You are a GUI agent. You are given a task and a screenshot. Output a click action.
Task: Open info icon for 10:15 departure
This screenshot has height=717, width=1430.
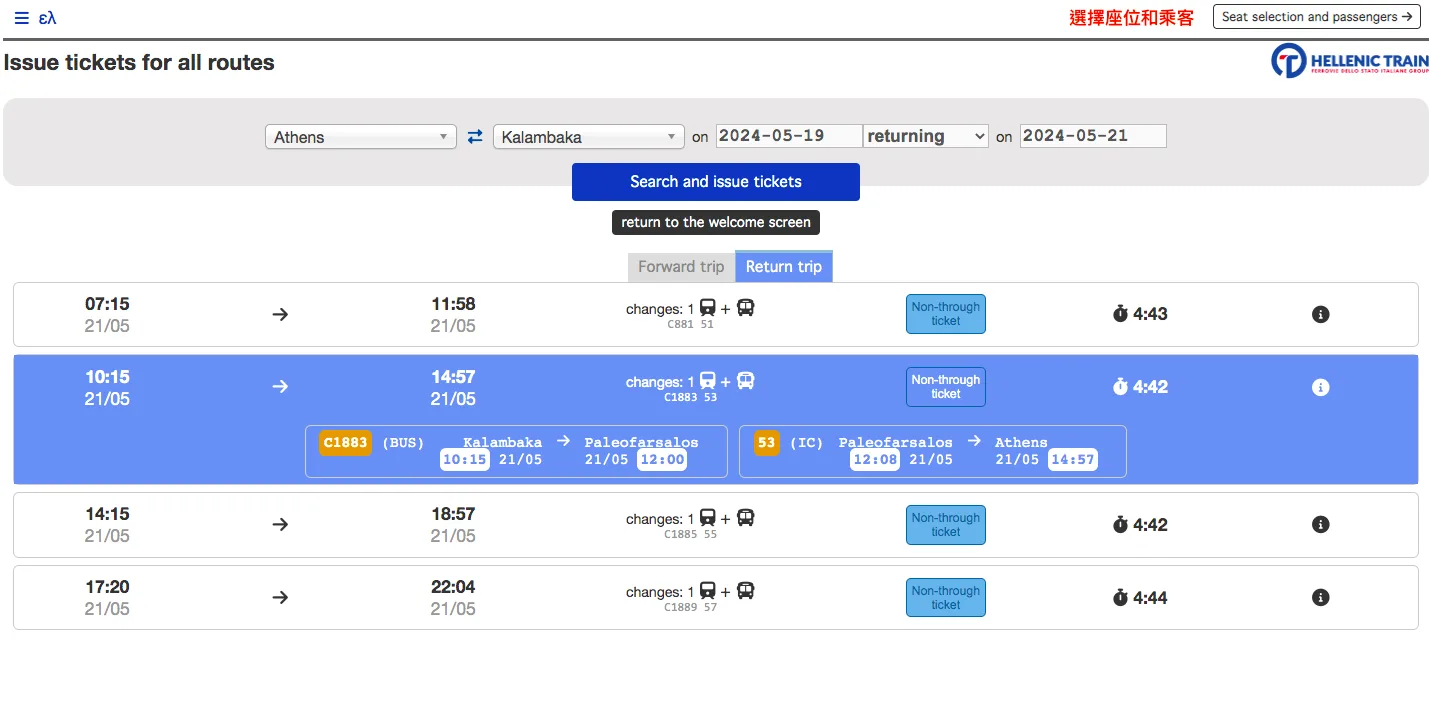point(1320,387)
